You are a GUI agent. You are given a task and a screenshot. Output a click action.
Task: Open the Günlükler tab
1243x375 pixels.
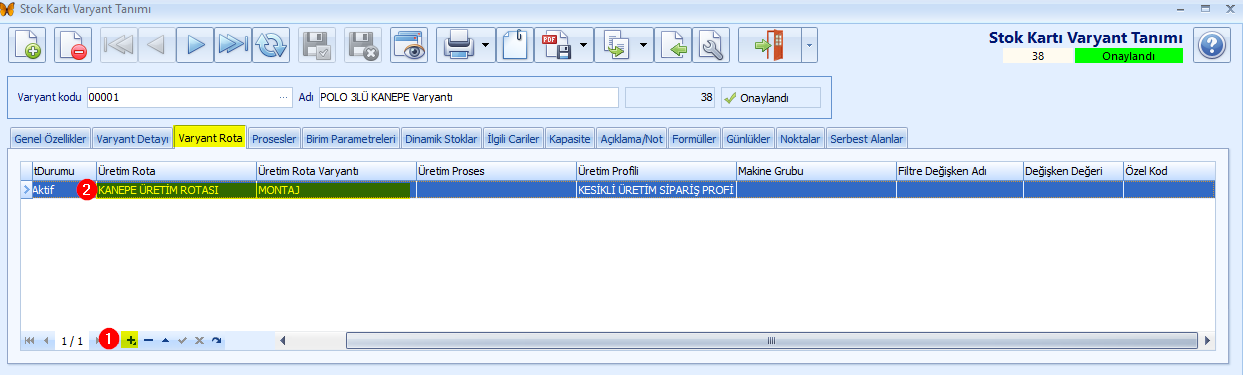[x=749, y=139]
